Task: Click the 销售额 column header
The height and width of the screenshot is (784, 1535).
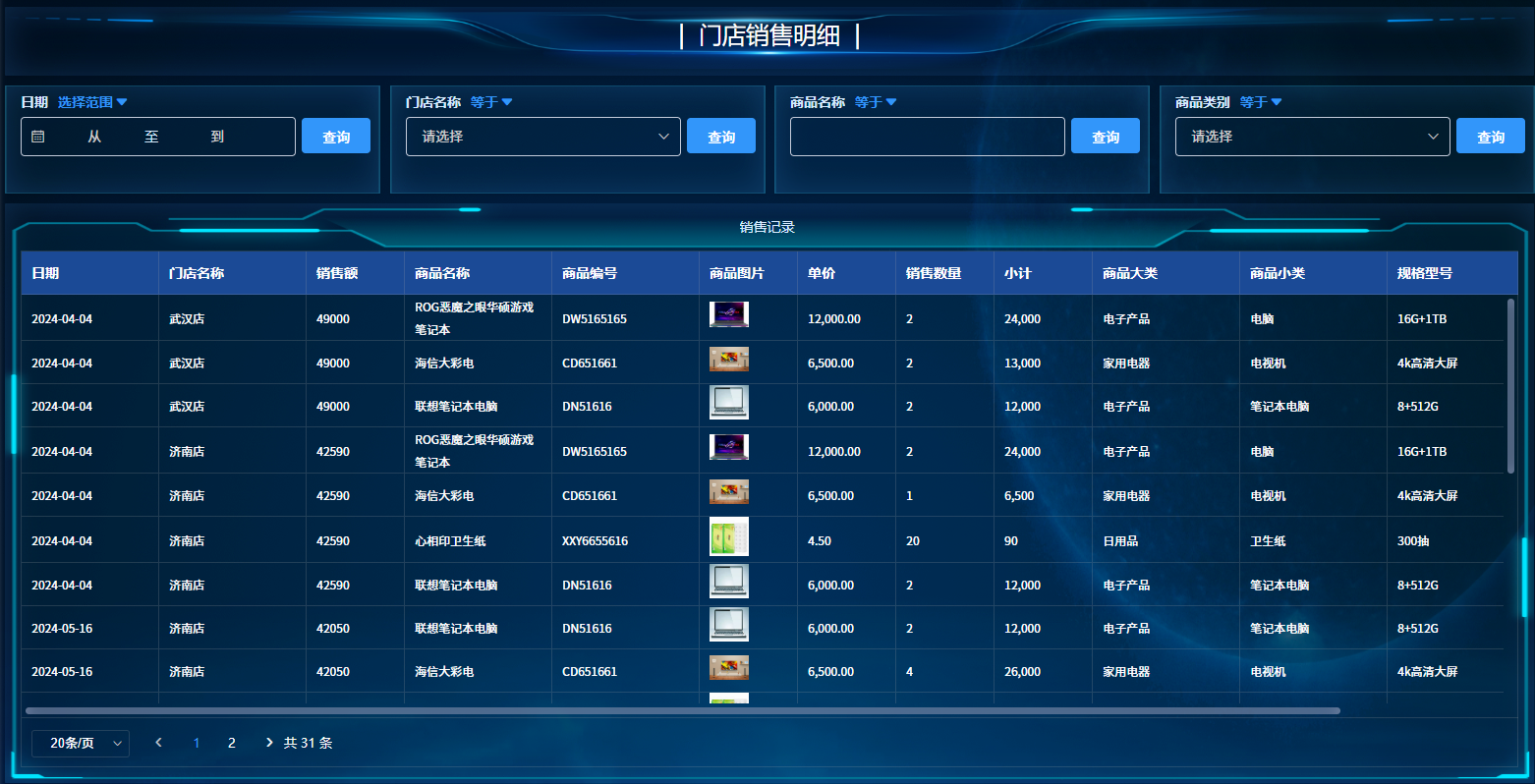Action: coord(337,273)
